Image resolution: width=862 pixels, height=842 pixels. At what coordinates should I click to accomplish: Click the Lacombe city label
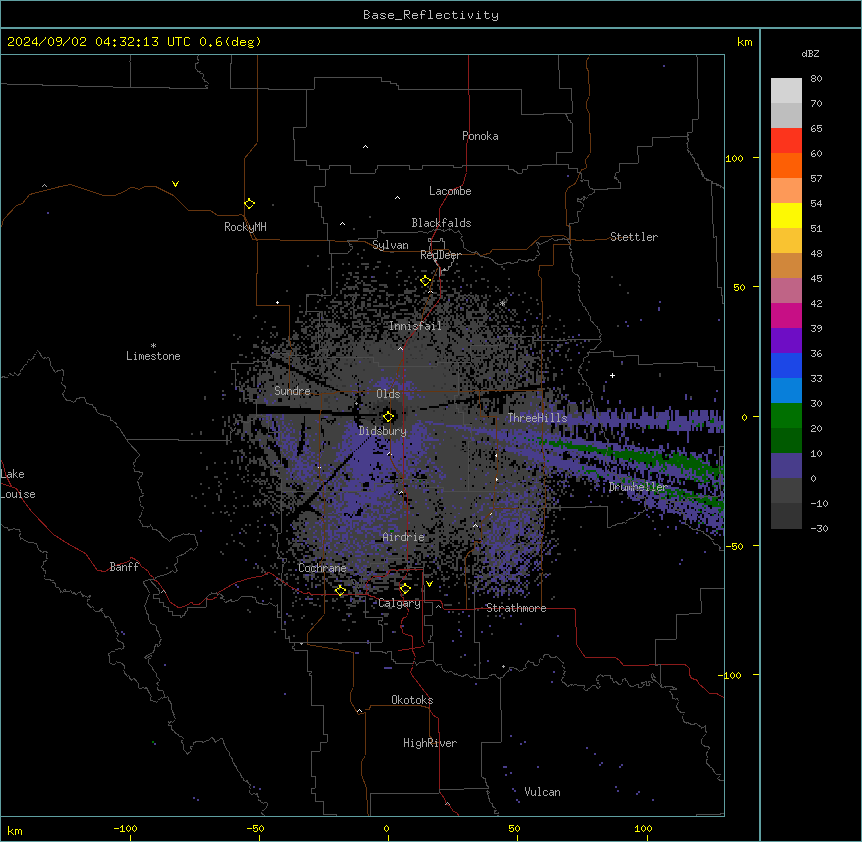tap(450, 191)
